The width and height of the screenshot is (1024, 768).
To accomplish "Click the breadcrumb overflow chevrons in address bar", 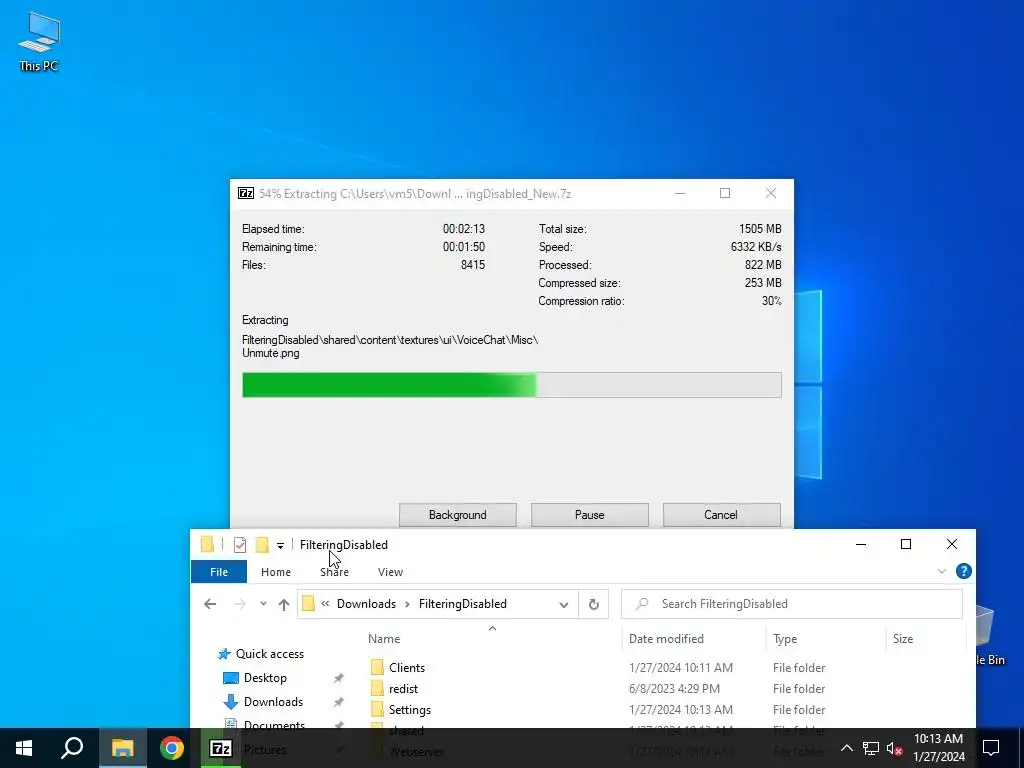I will (x=325, y=603).
